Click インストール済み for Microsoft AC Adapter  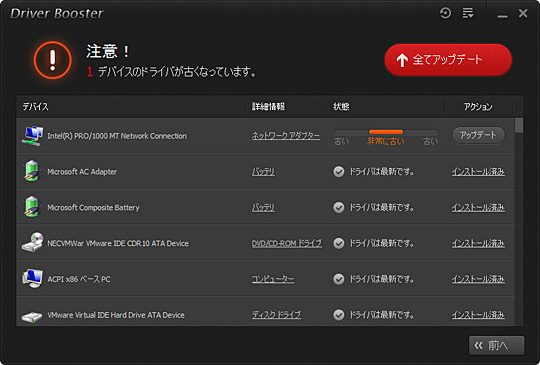tap(478, 171)
